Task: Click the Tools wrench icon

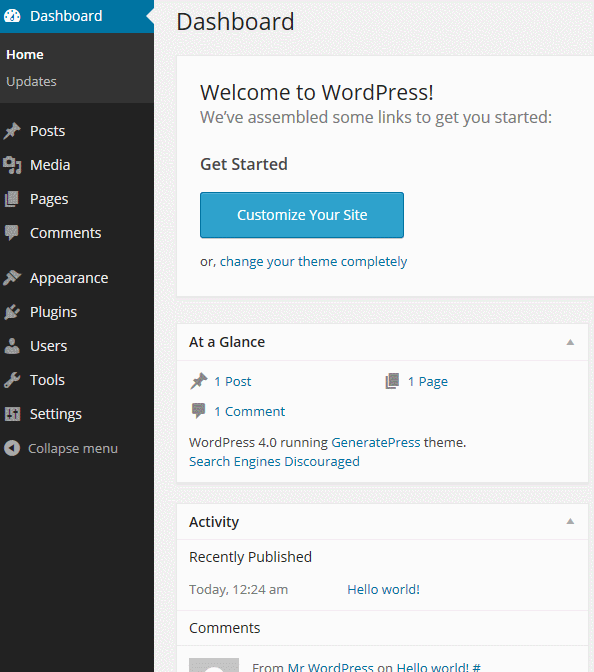Action: click(12, 380)
